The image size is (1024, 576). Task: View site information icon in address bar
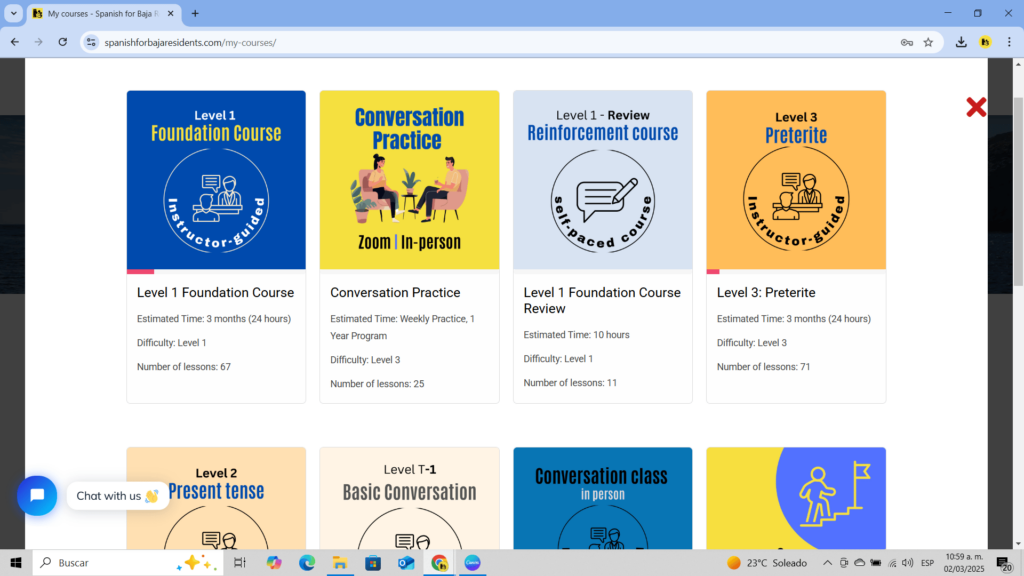91,42
